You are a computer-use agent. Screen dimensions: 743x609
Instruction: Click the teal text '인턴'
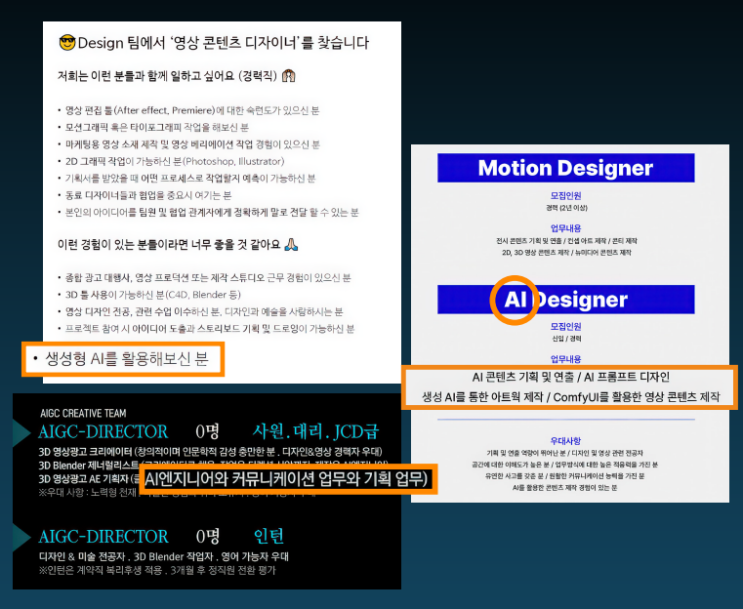(269, 536)
